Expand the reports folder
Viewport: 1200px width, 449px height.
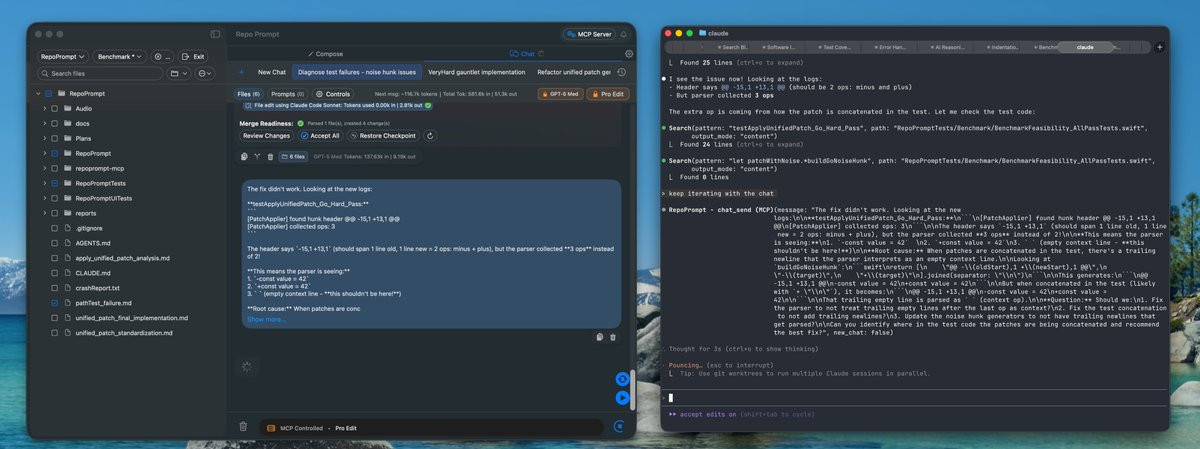(43, 213)
